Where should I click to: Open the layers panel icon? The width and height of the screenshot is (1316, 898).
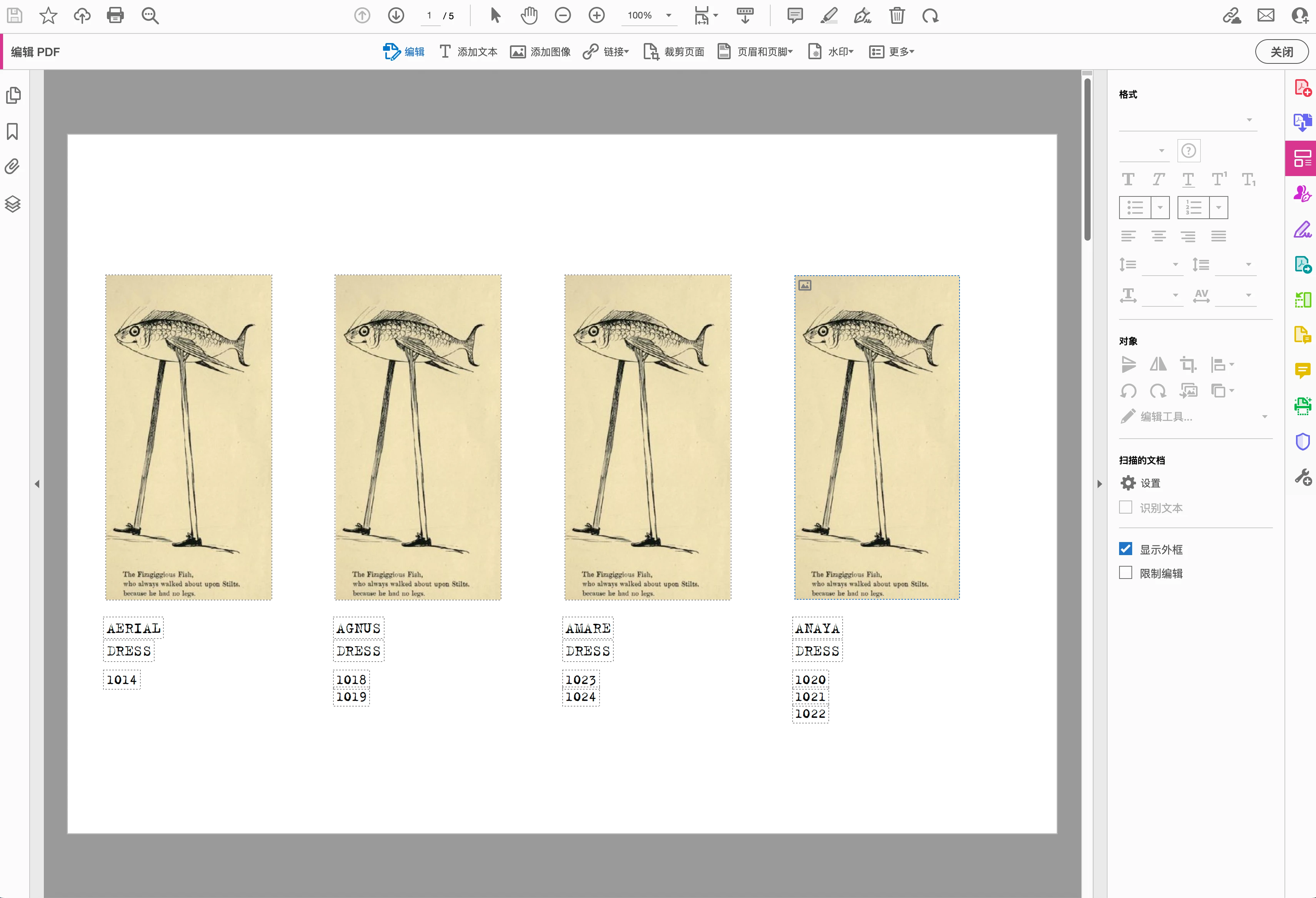click(12, 204)
